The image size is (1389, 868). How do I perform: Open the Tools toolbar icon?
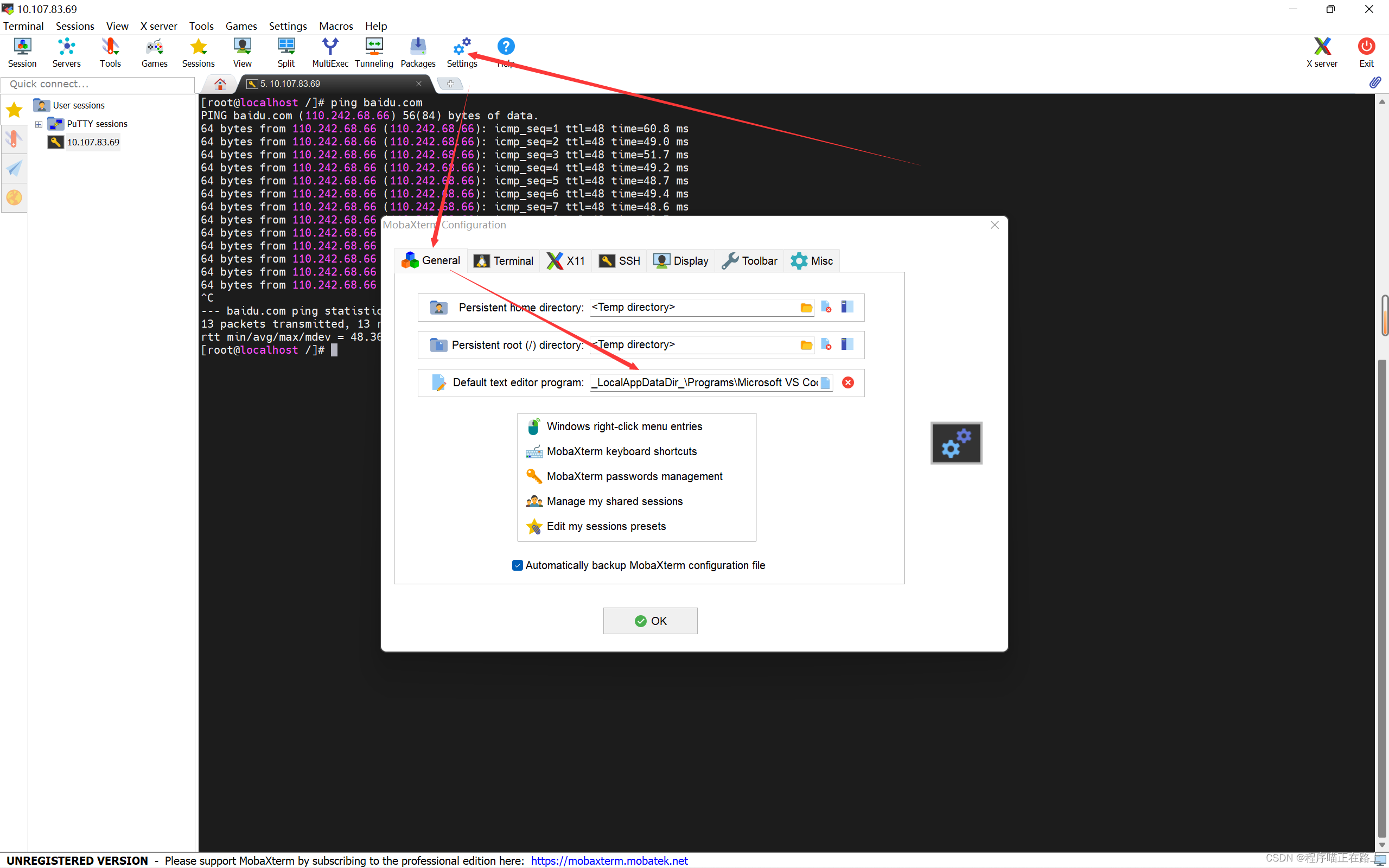[x=110, y=52]
